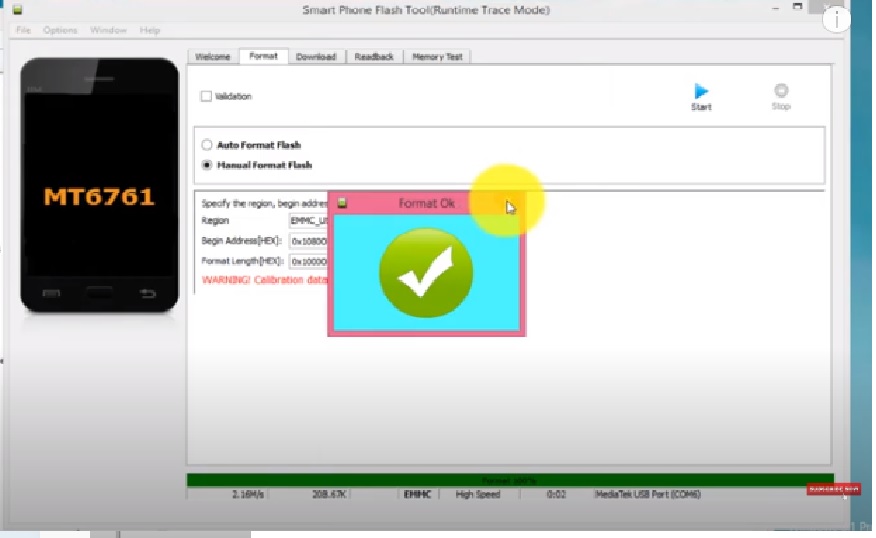The image size is (876, 538).
Task: Click the Start play icon
Action: [x=701, y=91]
